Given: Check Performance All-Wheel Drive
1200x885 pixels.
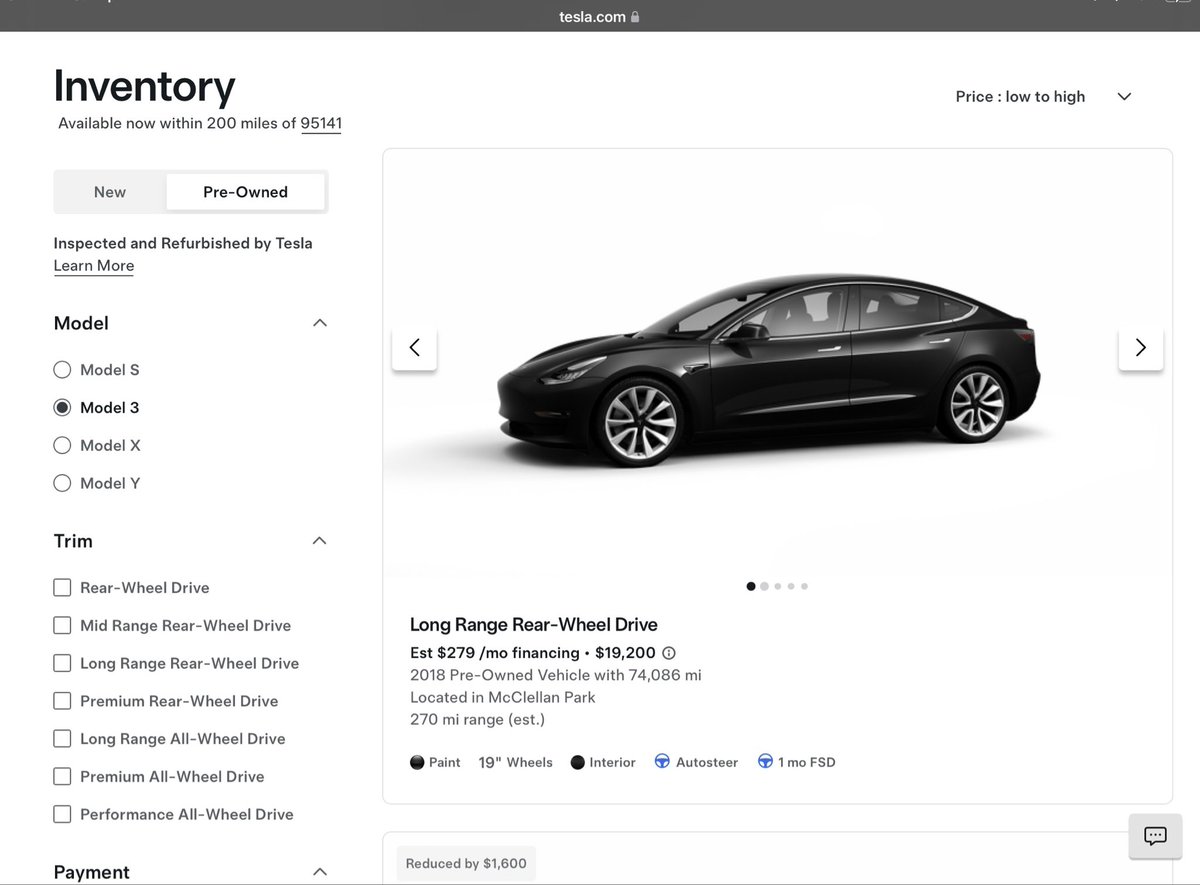Looking at the screenshot, I should coord(62,814).
